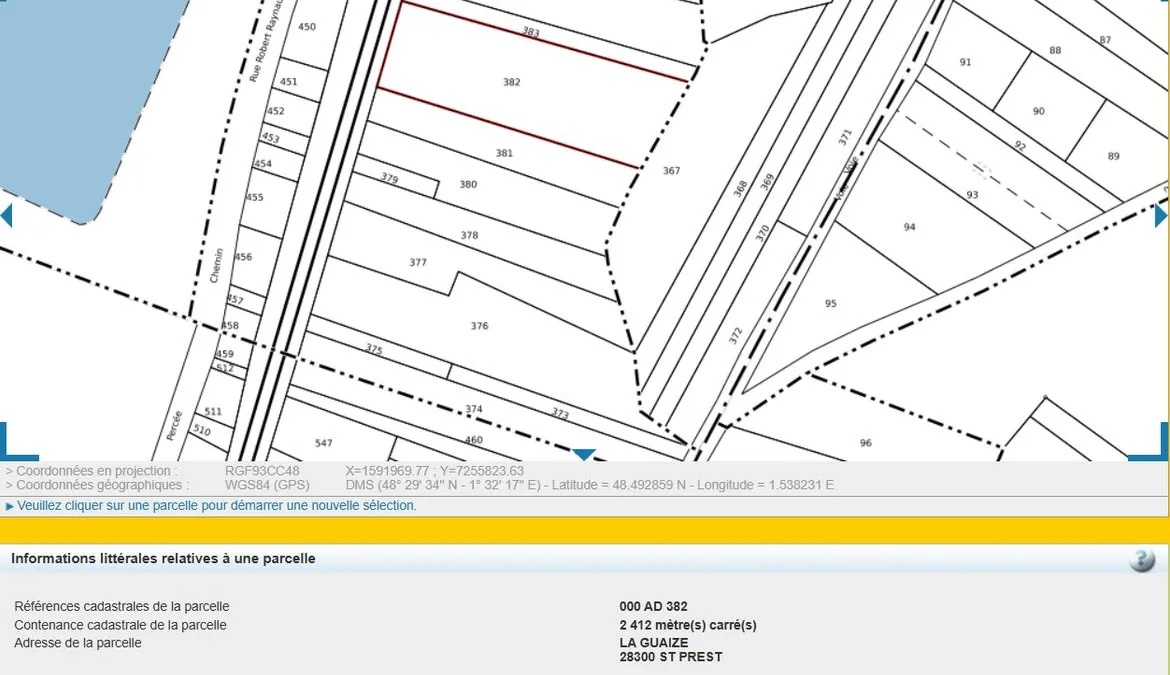This screenshot has width=1170, height=675.
Task: Click the postal line '28300 ST PREST'
Action: pos(671,657)
